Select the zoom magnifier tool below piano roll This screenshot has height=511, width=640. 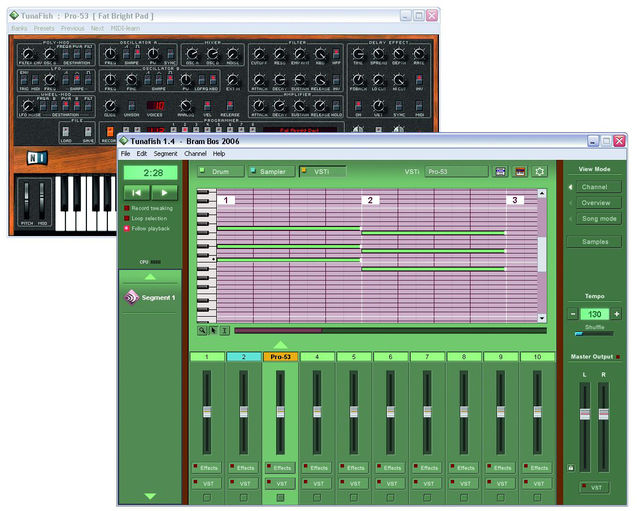[x=202, y=331]
